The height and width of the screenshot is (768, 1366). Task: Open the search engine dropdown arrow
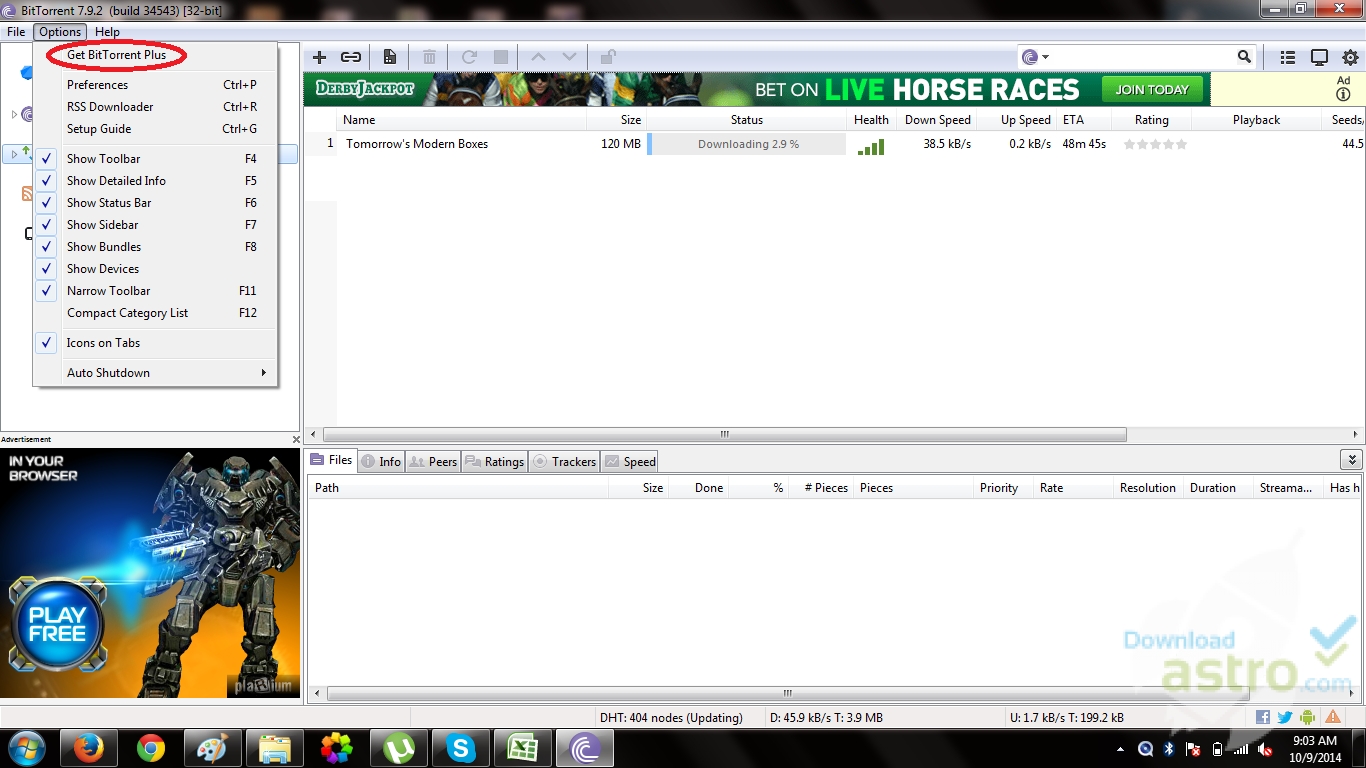click(x=1046, y=58)
